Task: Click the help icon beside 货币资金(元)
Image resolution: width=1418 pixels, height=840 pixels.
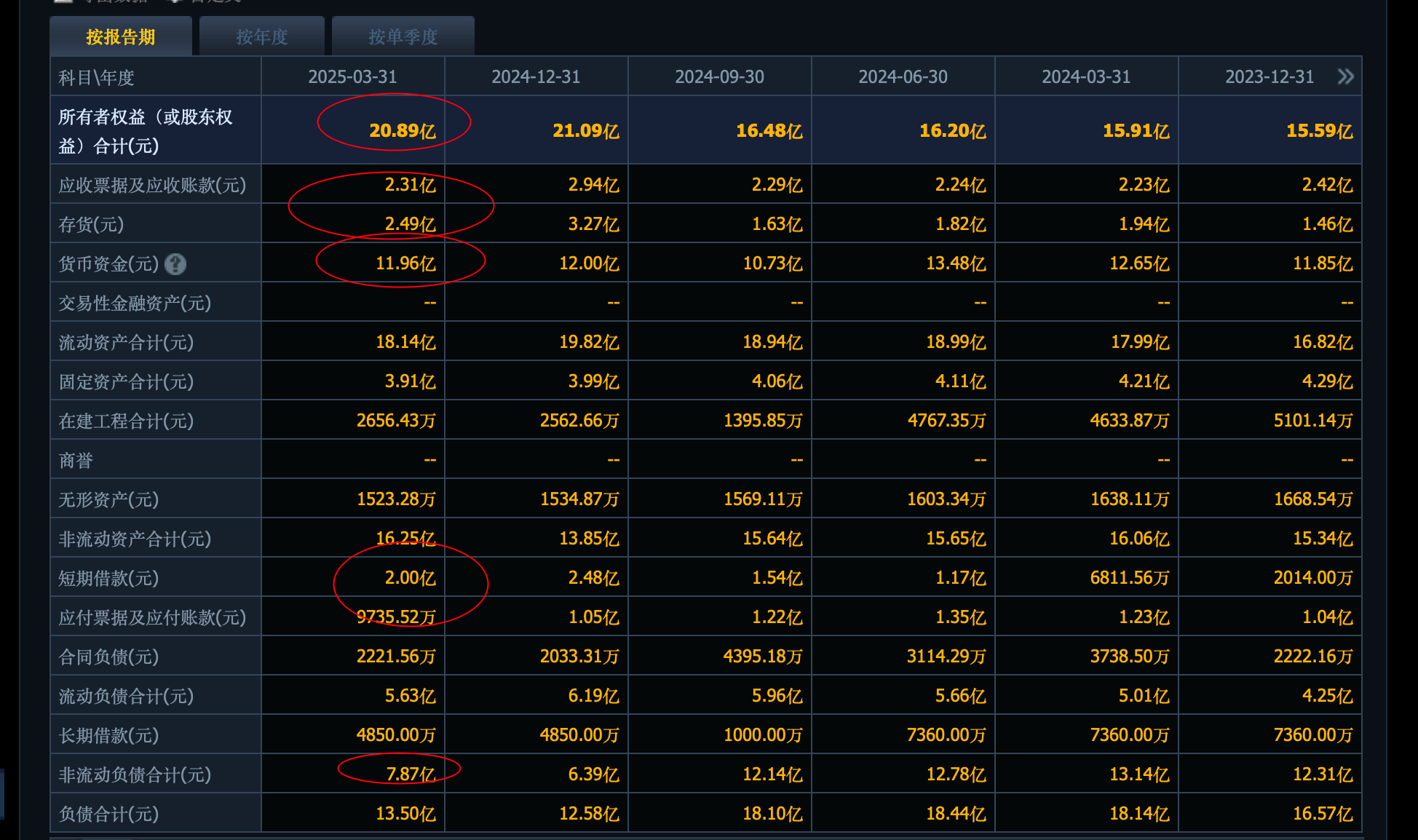Action: (175, 264)
